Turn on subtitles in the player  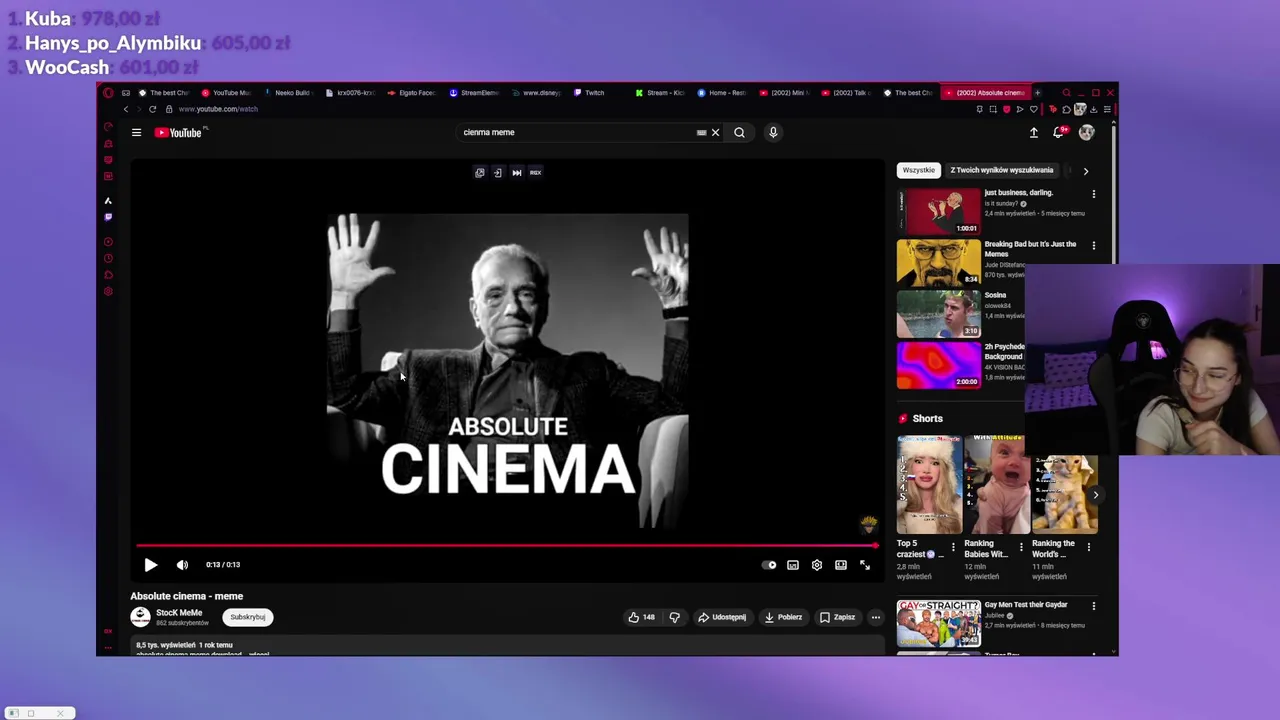[793, 565]
